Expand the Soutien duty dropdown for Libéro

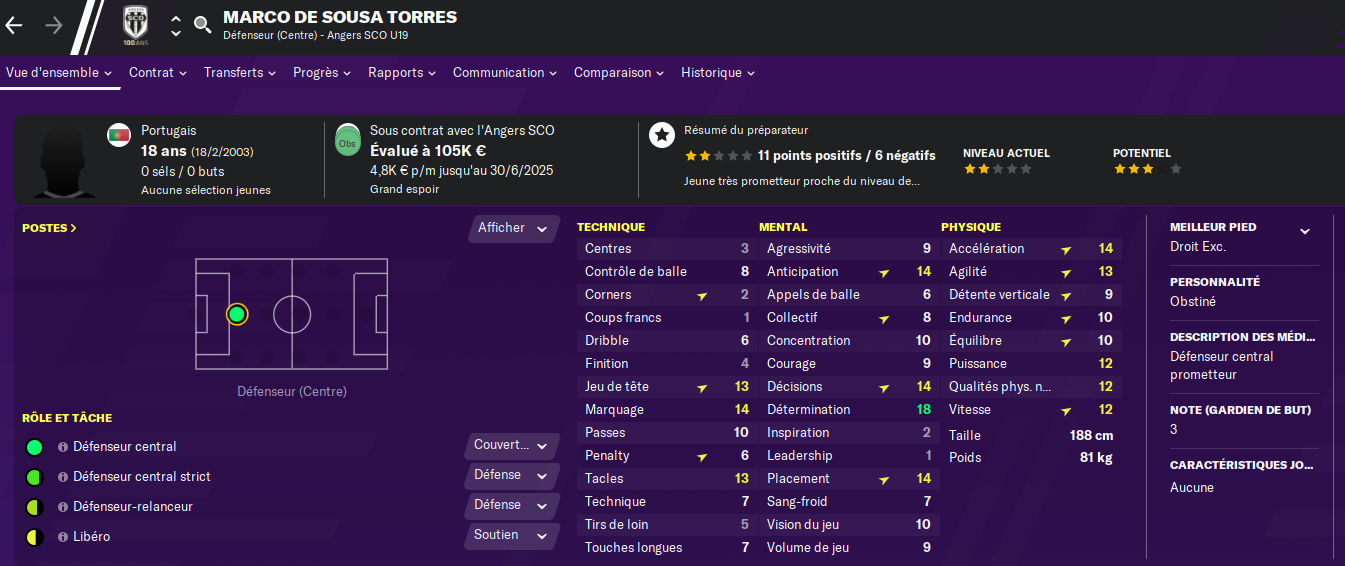tap(511, 535)
